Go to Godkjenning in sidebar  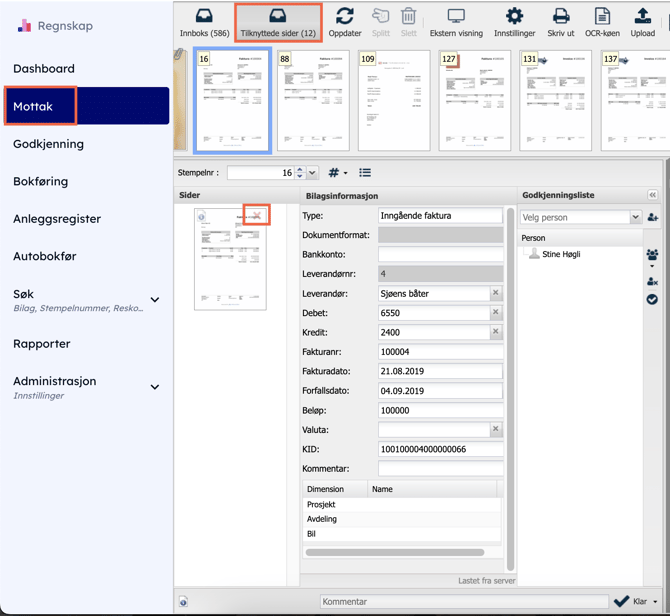48,144
